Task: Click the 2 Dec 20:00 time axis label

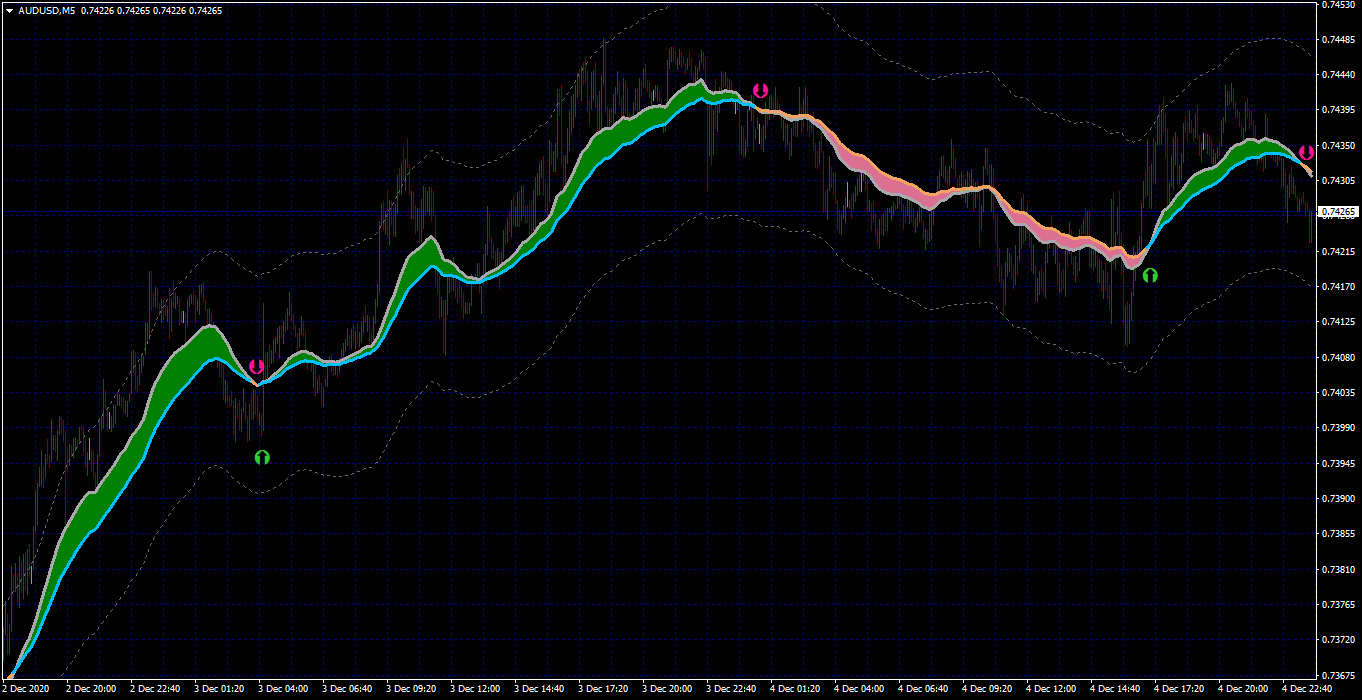Action: [92, 689]
